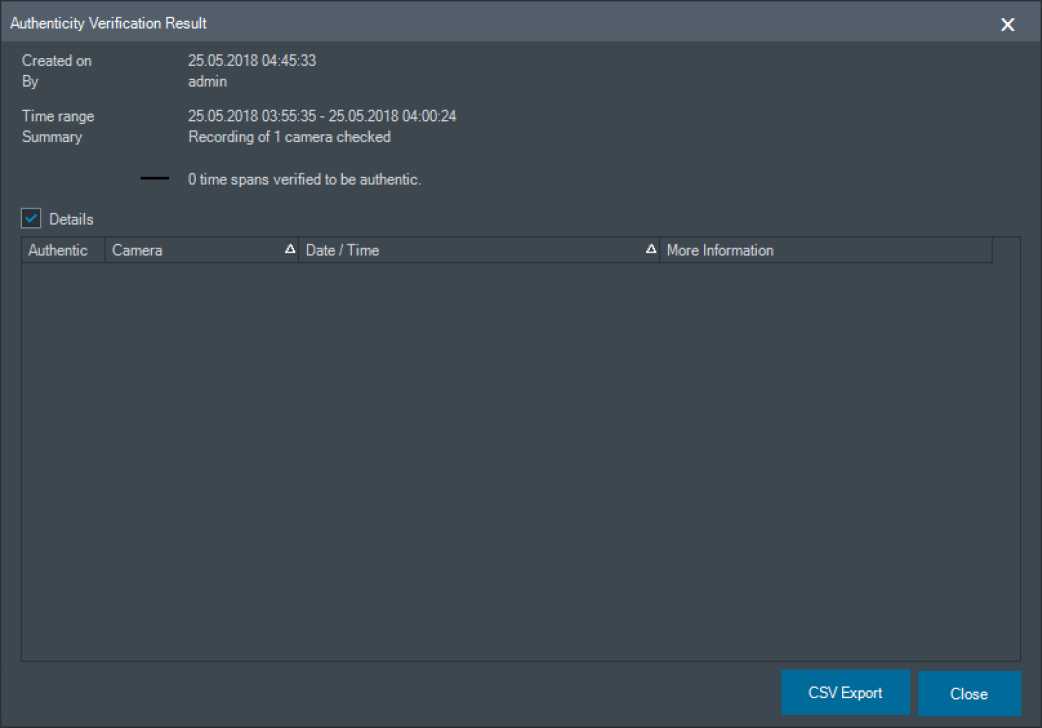
Task: Toggle the sort arrow in the Camera column
Action: [x=290, y=250]
